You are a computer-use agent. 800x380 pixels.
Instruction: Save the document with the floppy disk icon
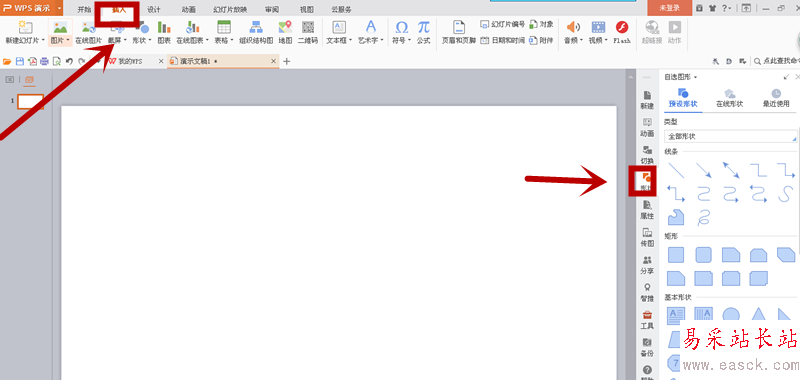tap(20, 62)
